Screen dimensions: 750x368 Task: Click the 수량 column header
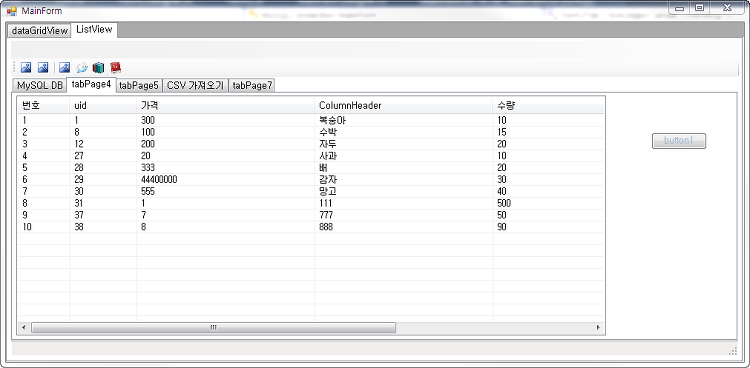click(x=548, y=106)
